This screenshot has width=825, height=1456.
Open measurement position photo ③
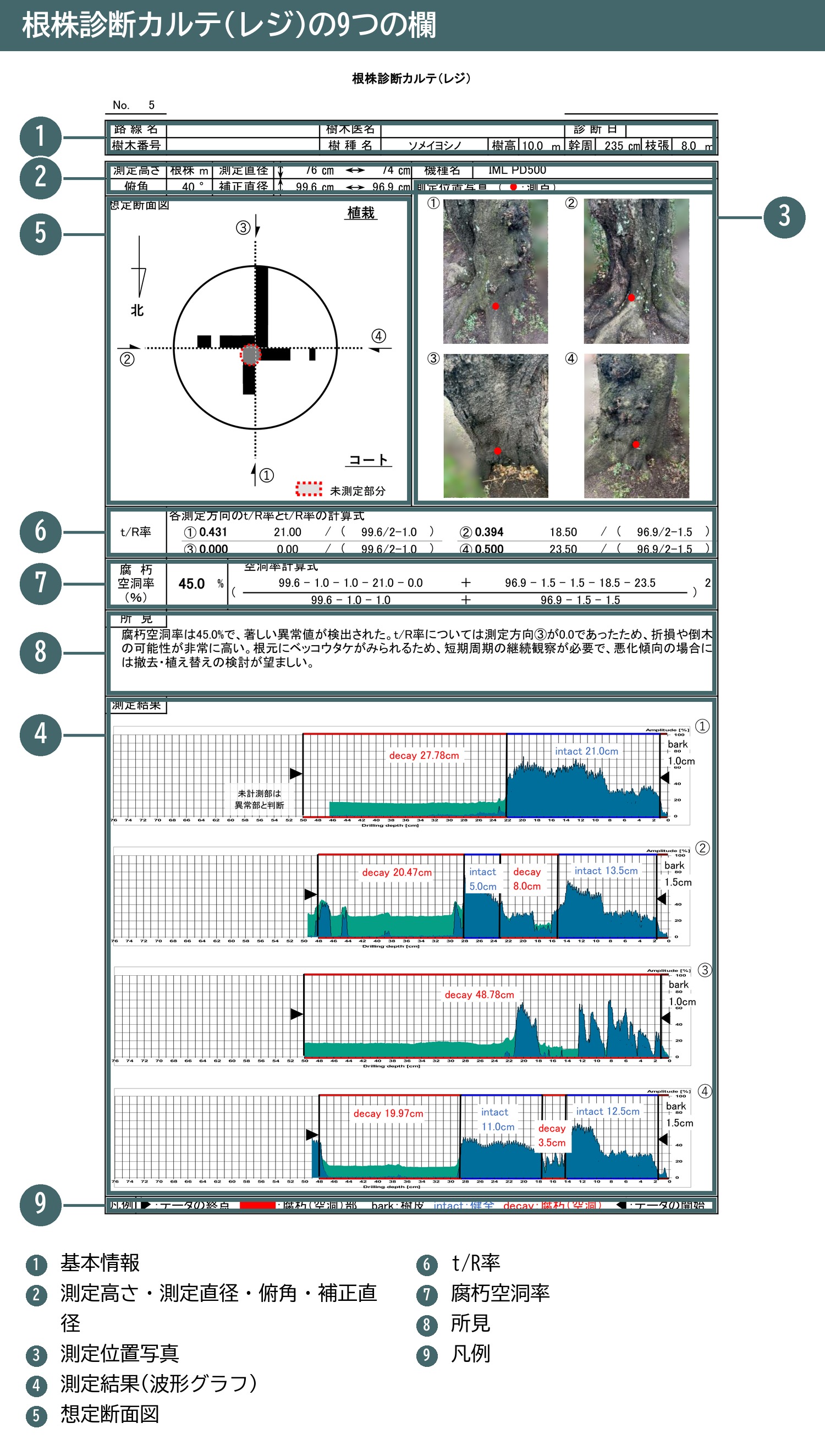pos(495,426)
